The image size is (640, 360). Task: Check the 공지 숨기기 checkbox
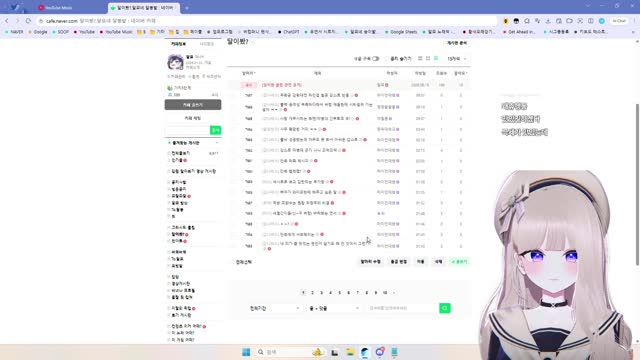tap(387, 59)
